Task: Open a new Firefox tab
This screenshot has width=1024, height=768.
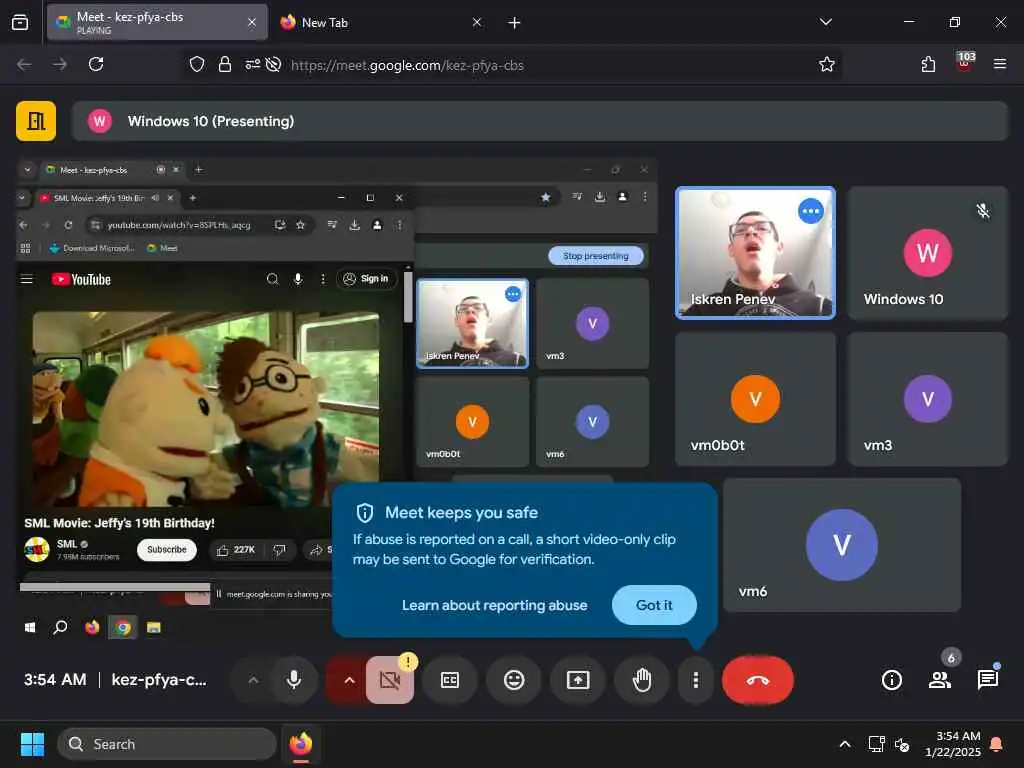Action: tap(514, 23)
